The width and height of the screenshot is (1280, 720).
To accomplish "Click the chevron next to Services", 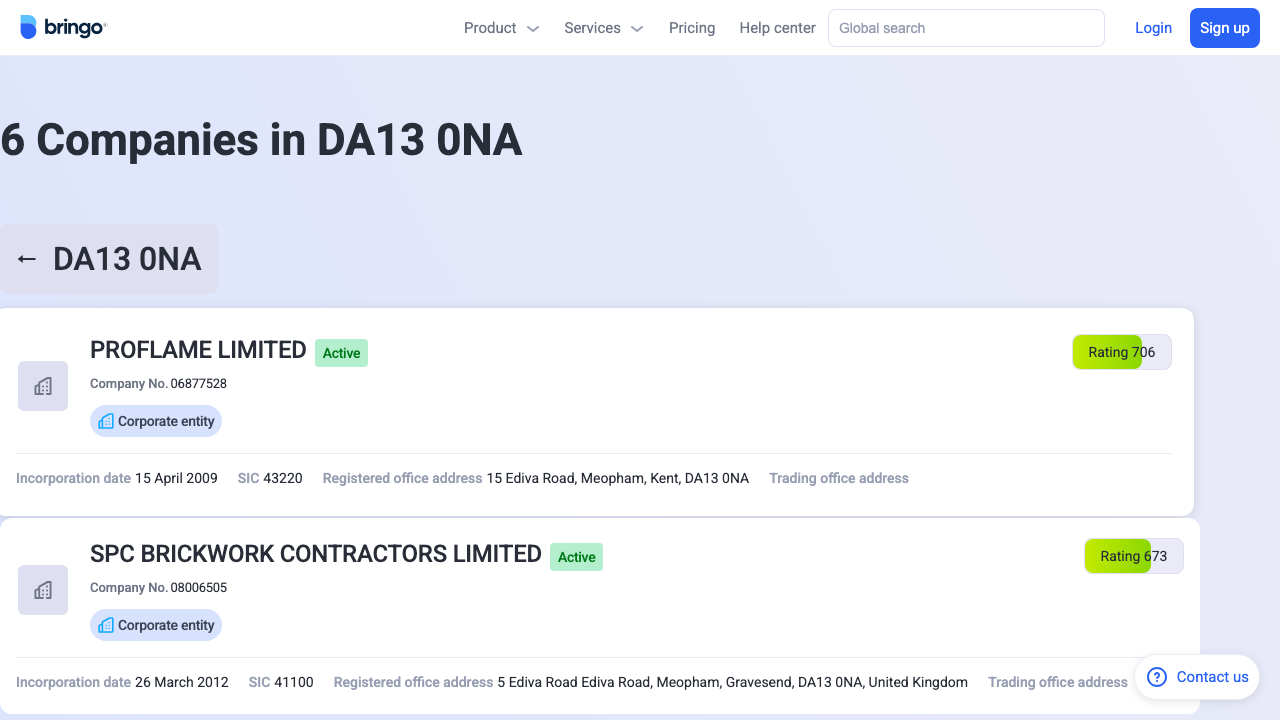I will (637, 29).
